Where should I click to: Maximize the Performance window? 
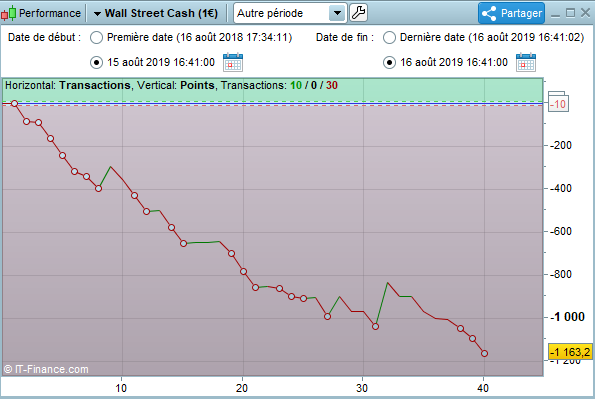tap(570, 13)
